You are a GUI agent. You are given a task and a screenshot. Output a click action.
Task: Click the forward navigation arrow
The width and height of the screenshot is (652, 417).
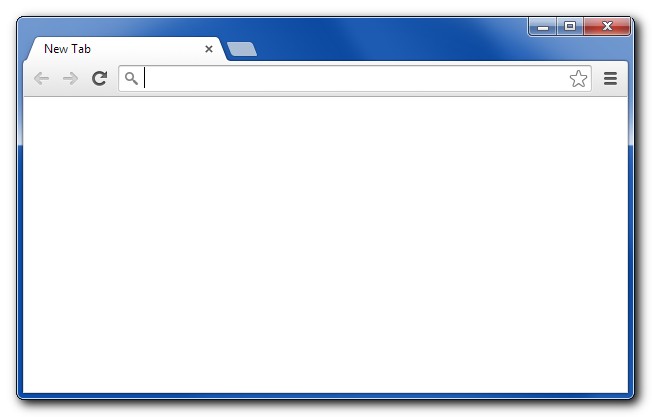[x=70, y=78]
